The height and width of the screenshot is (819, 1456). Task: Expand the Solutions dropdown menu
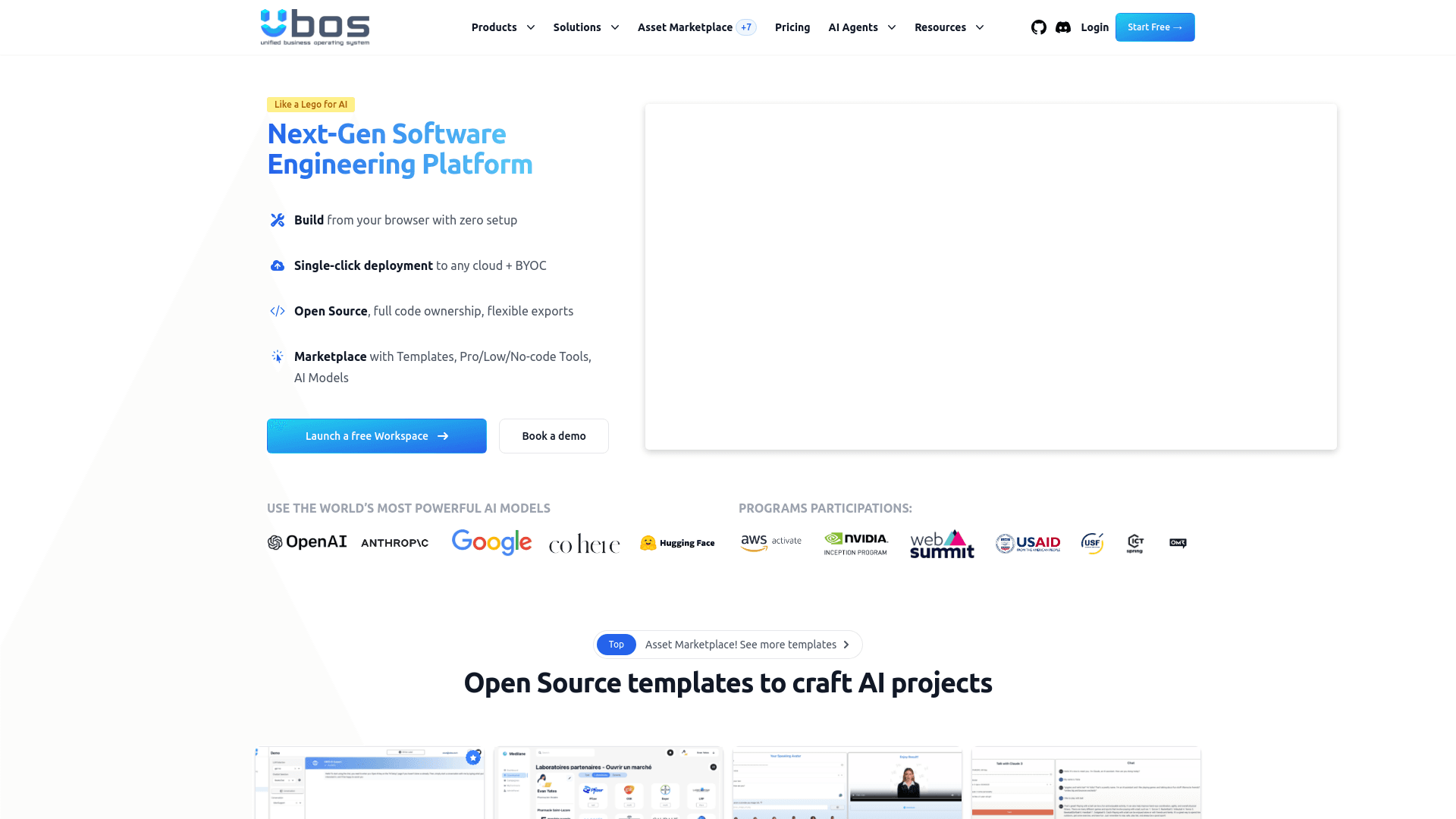click(585, 27)
